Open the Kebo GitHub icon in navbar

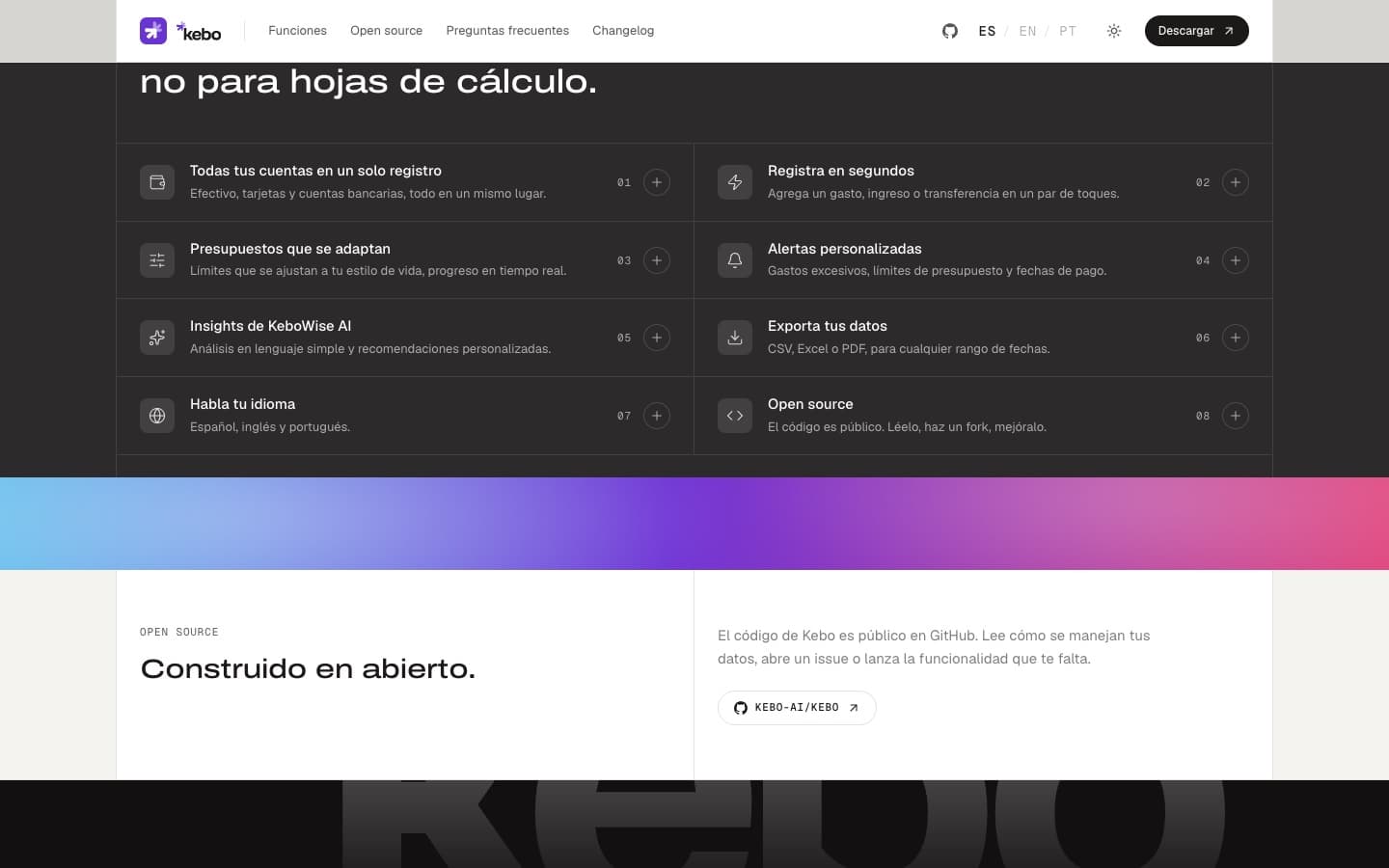pos(950,31)
